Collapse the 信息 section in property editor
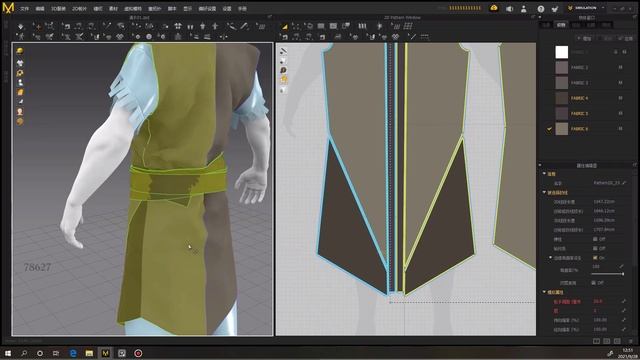This screenshot has height=360, width=640. click(544, 174)
